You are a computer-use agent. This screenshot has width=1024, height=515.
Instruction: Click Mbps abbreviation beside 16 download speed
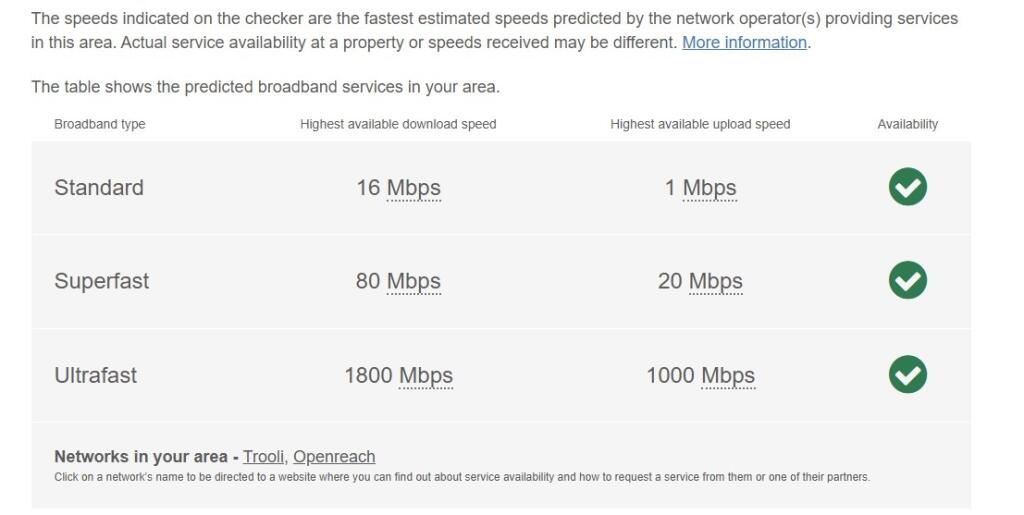[x=414, y=188]
